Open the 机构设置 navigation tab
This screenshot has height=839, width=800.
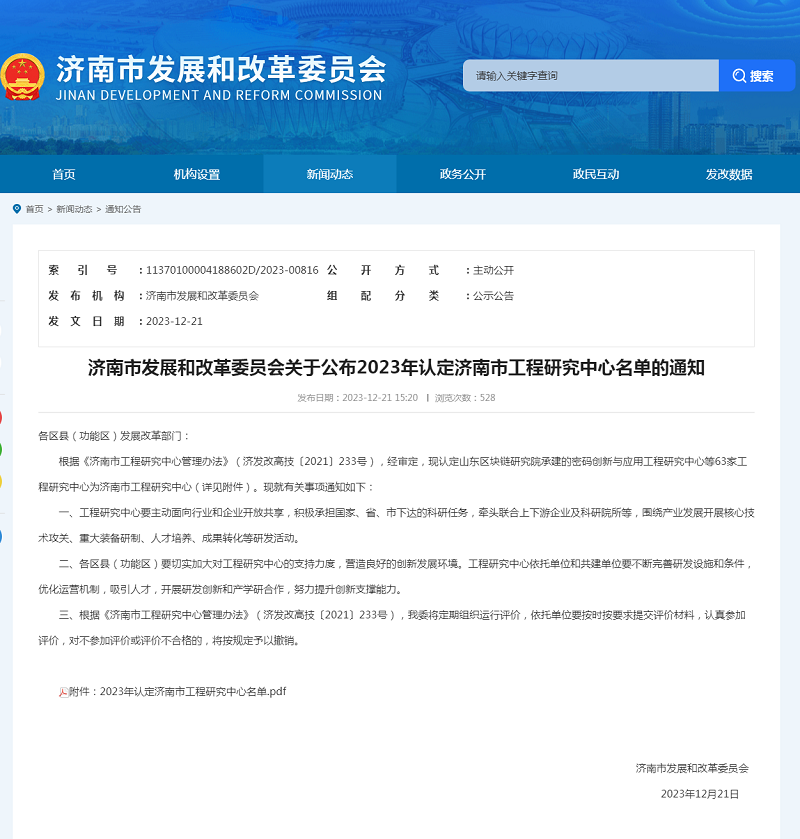point(197,174)
